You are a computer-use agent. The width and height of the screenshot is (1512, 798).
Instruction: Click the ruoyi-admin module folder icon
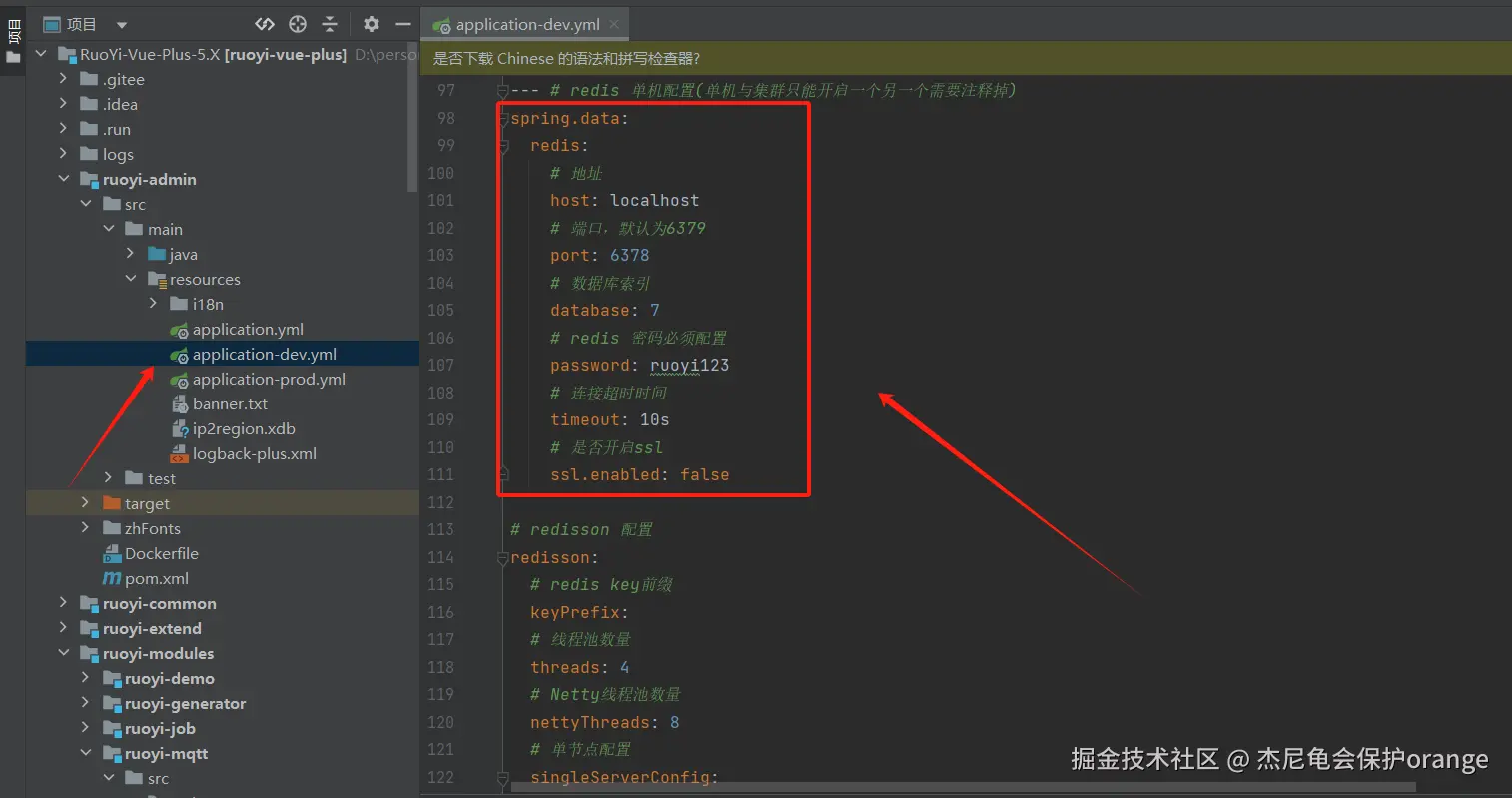click(x=90, y=179)
